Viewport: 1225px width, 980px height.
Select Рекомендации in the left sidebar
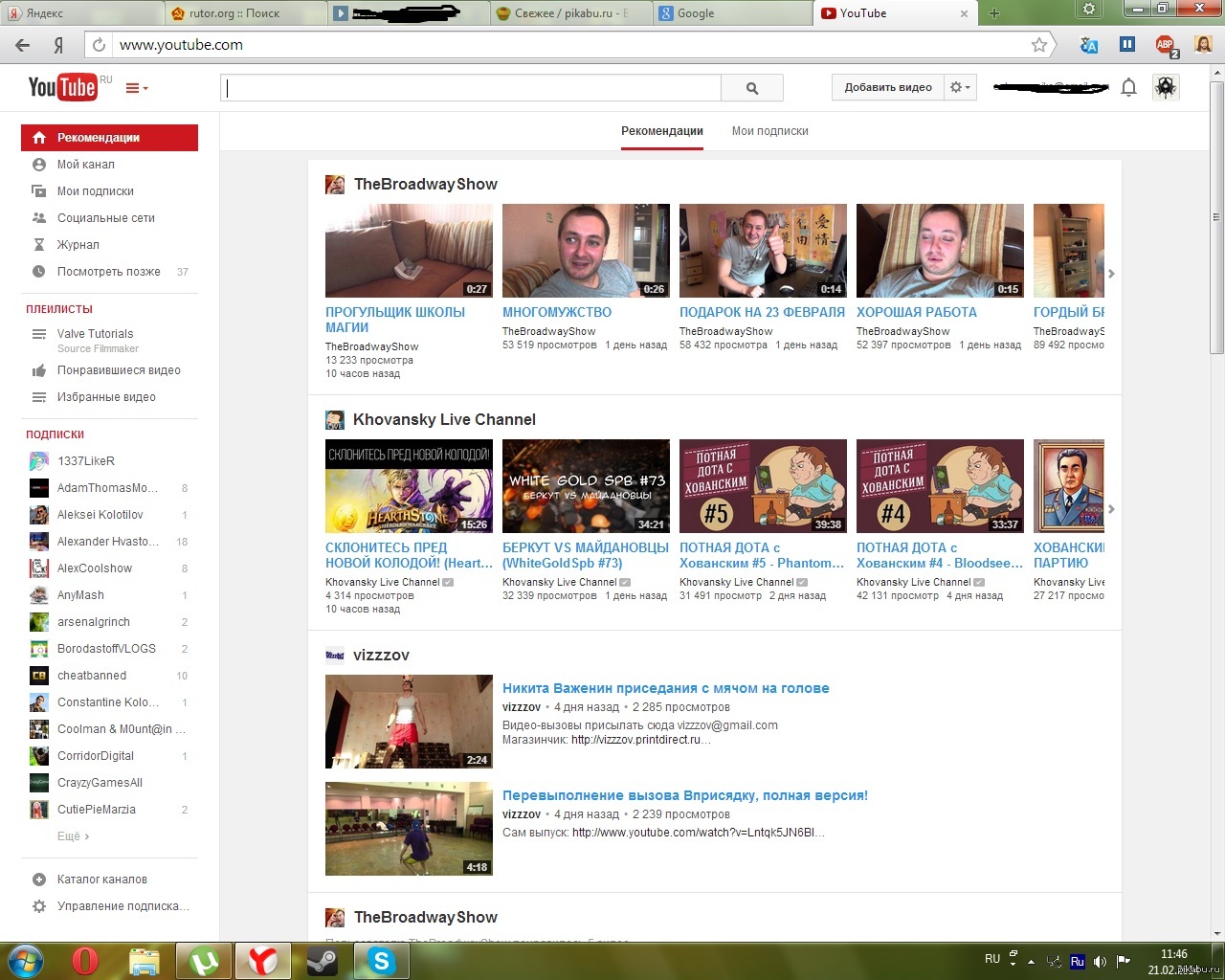pos(109,138)
